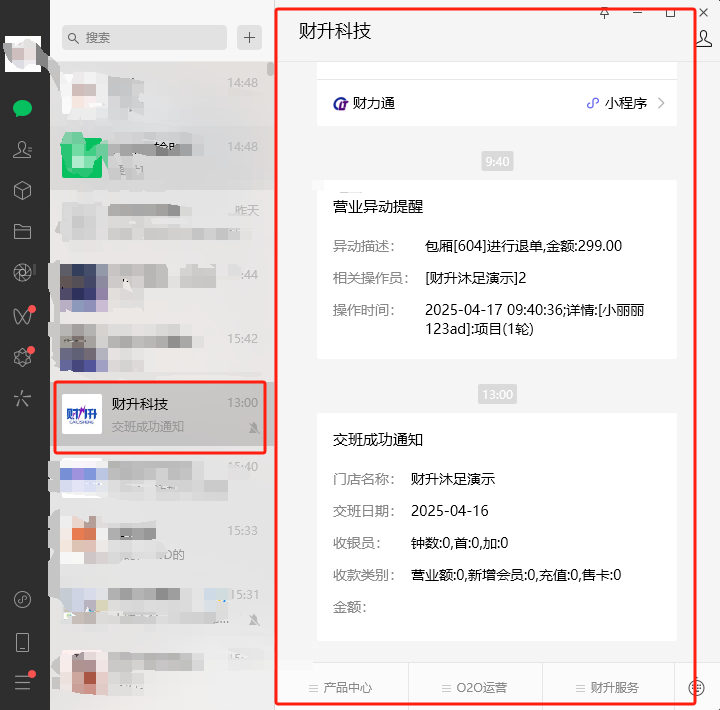720x710 pixels.
Task: Switch to keyboard input icon at bottom right
Action: click(x=696, y=687)
